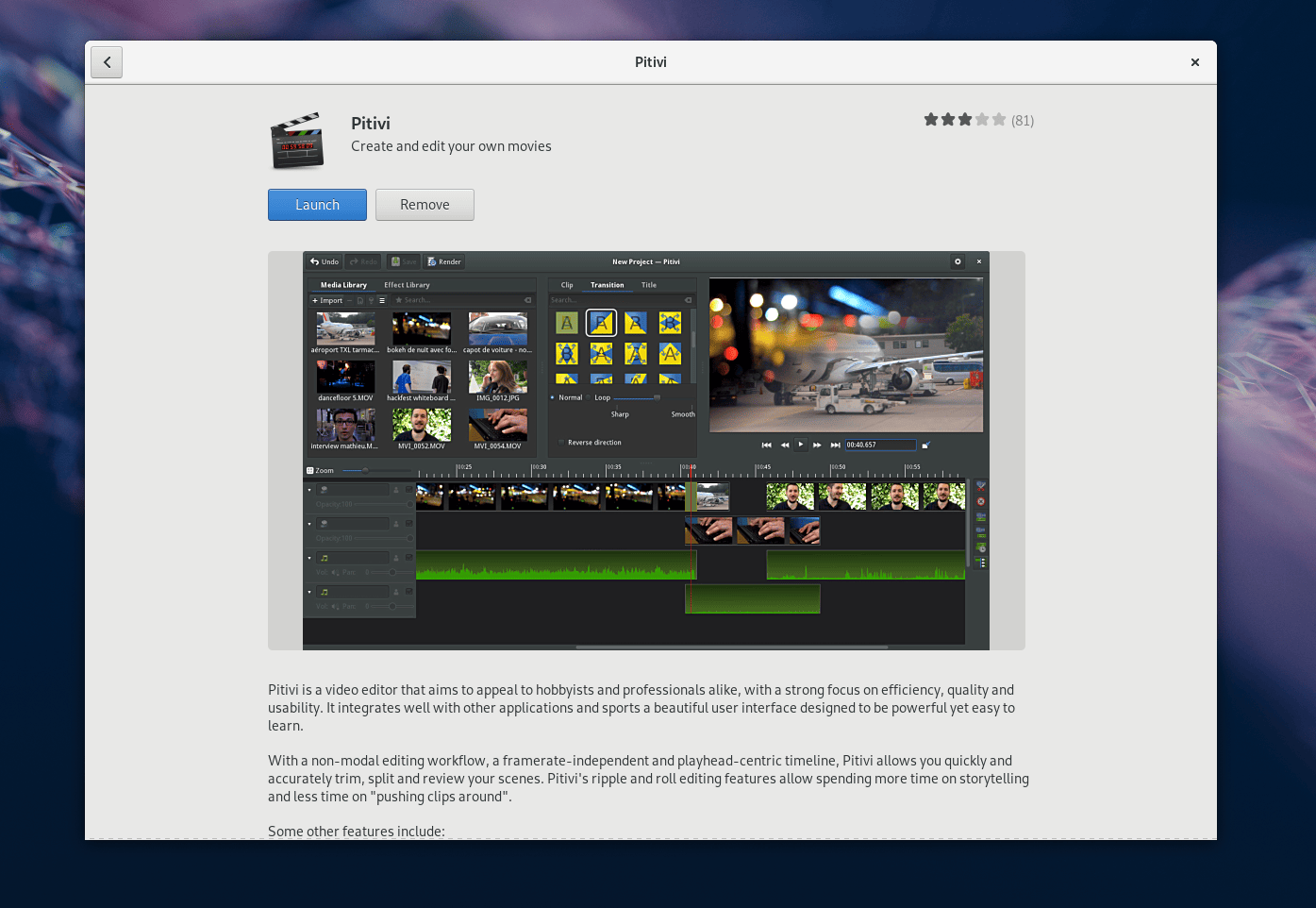Screen dimensions: 1316x908
Task: Click the Undo arrow in the Pitivi screenshot
Action: click(x=315, y=261)
